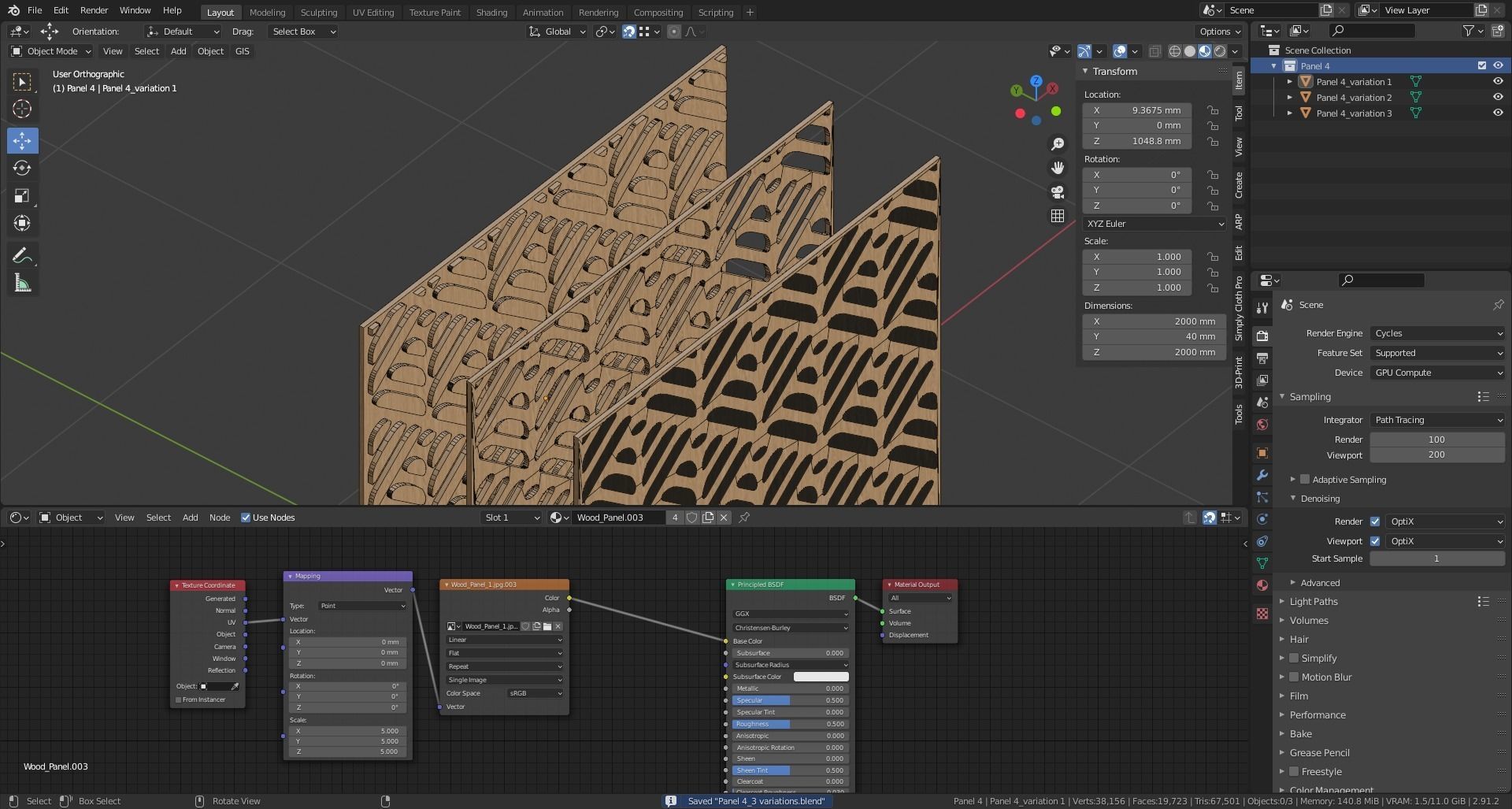The image size is (1512, 809).
Task: Expand the Performance section
Action: pos(1317,714)
